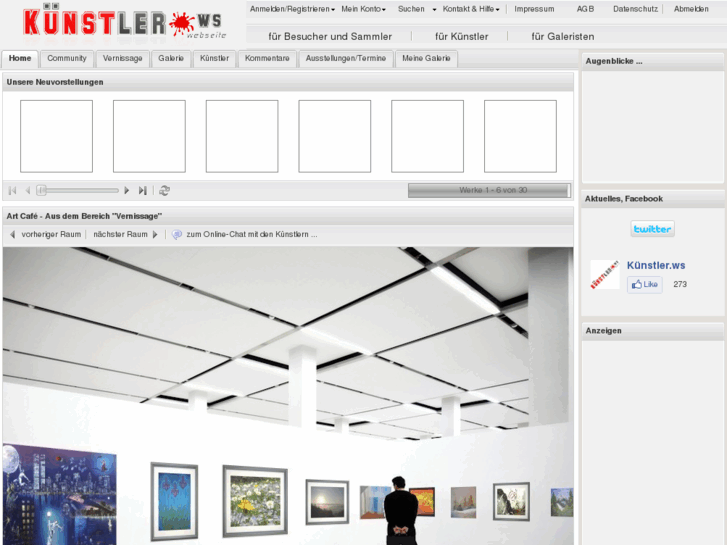
Task: Open Mein Konto dropdown menu
Action: (x=363, y=9)
